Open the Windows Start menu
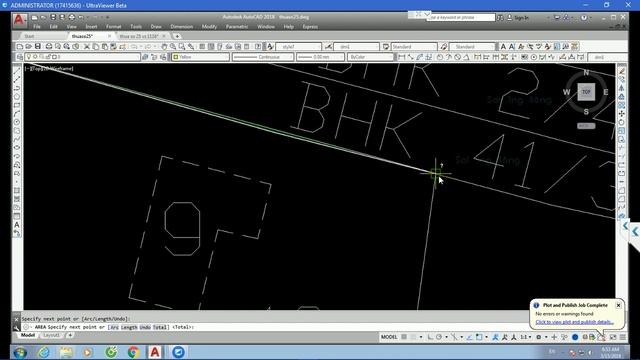The image size is (640, 360). (20, 351)
